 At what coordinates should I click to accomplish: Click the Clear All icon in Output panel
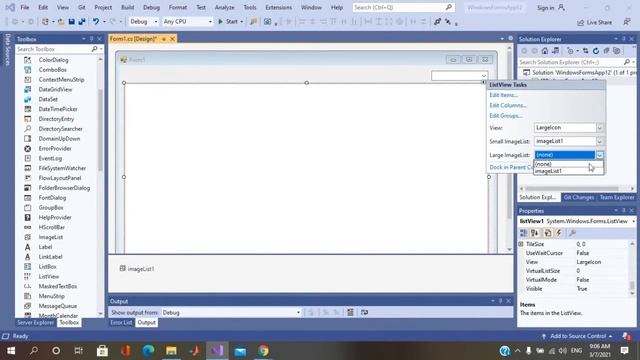tap(350, 312)
